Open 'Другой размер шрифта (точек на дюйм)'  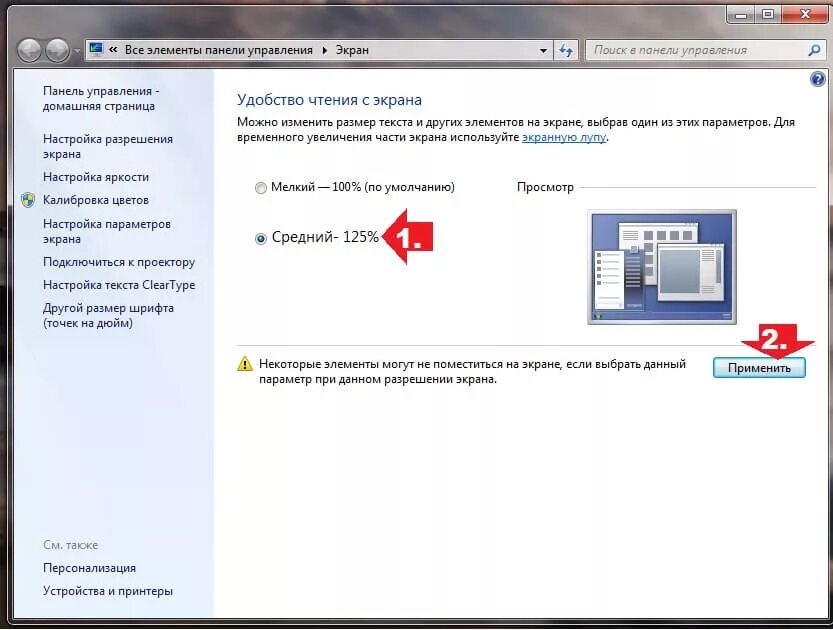pyautogui.click(x=108, y=316)
